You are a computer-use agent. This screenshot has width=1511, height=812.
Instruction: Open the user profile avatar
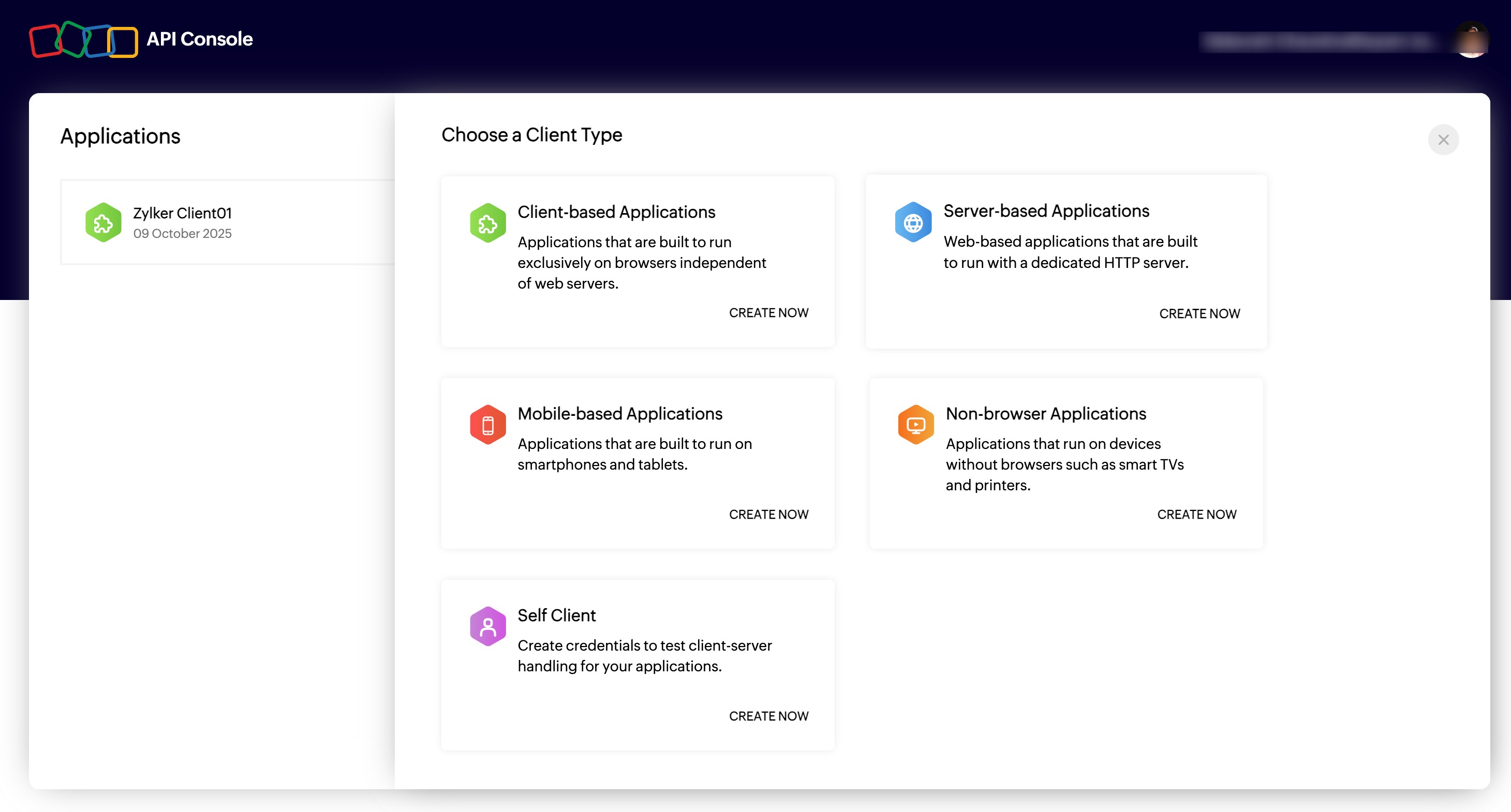1471,40
